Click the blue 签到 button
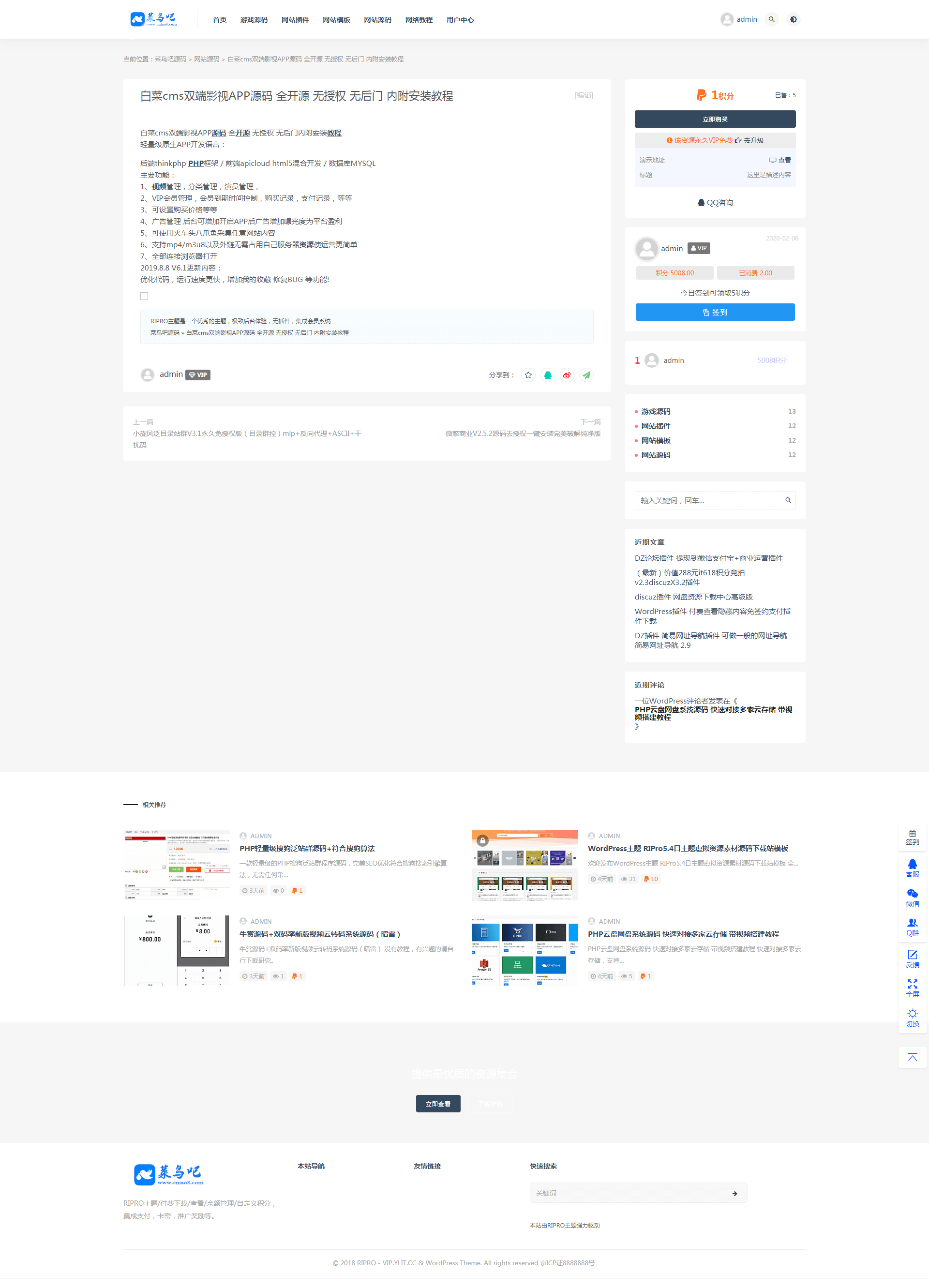Screen dimensions: 929x1288 715,312
